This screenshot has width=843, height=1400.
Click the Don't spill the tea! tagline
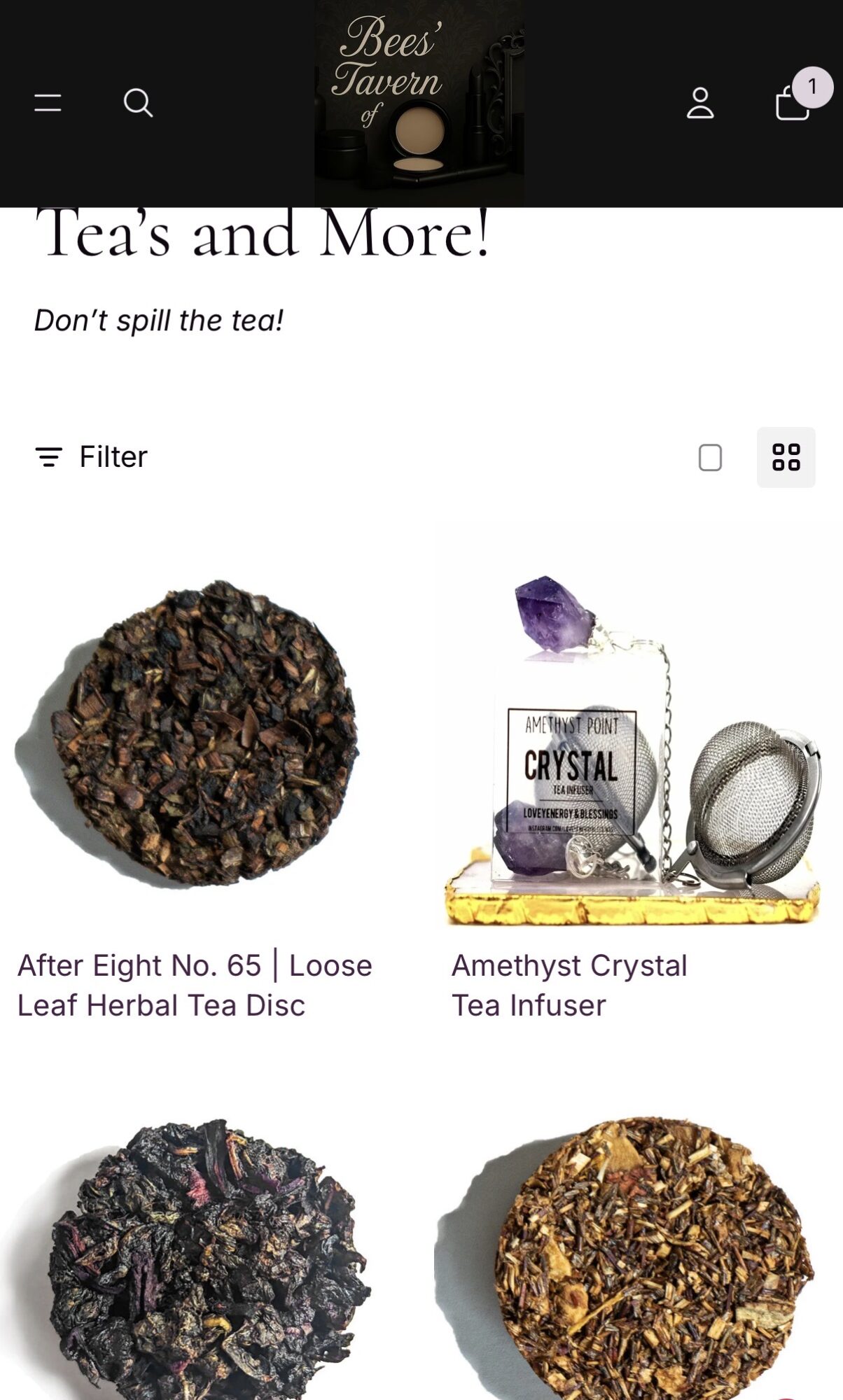click(159, 320)
